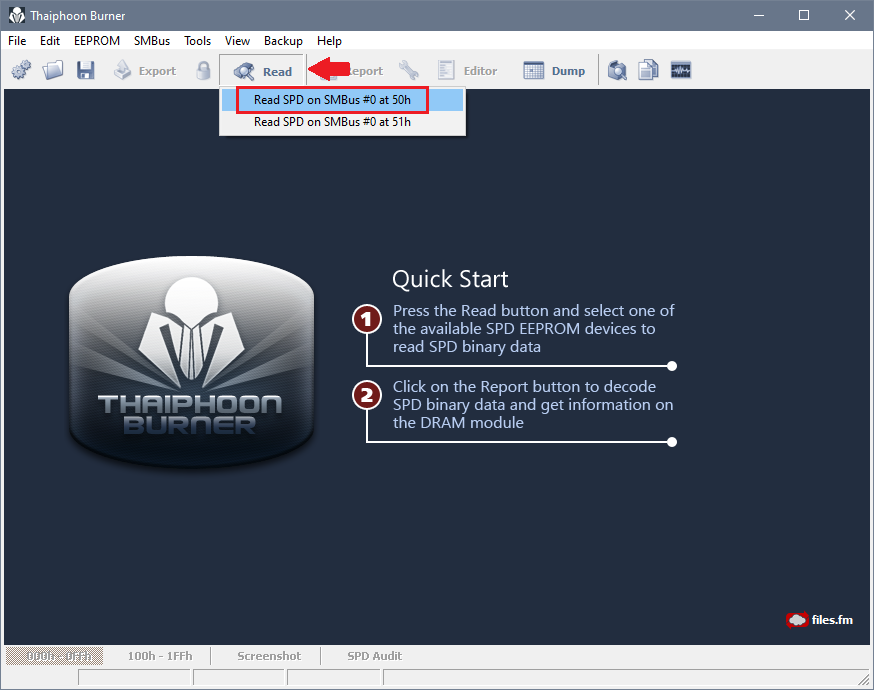Screen dimensions: 874x690
Task: Select Read SPD on SMBus #0 at 51h
Action: tap(342, 122)
